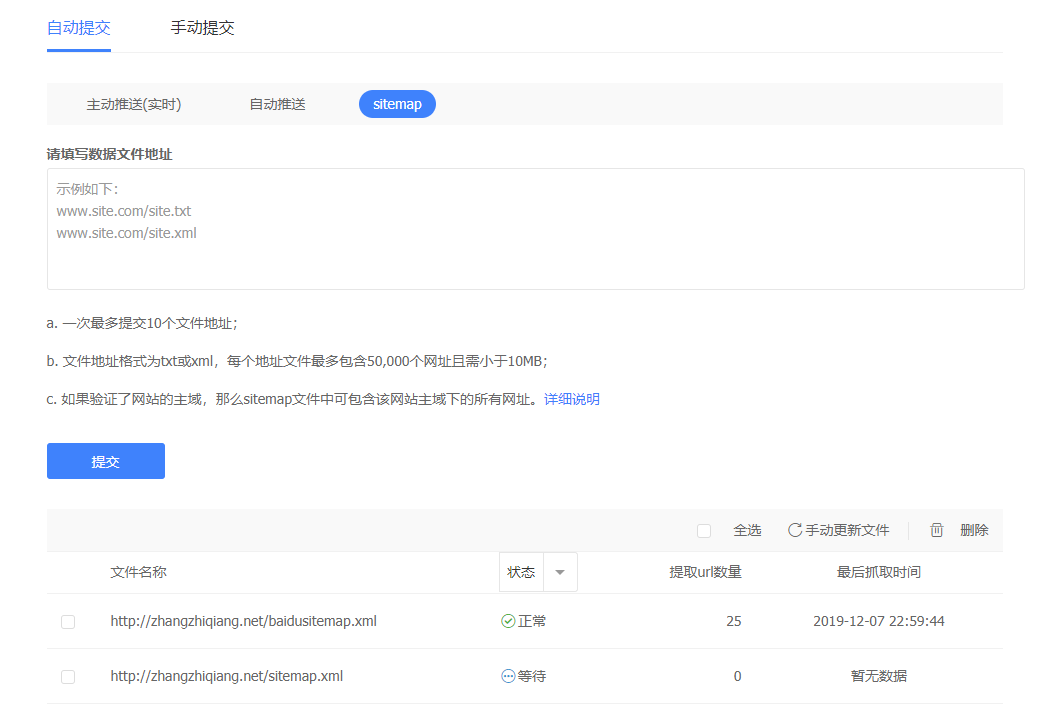
Task: Click the refresh icon beside 手动更新文件
Action: point(795,530)
